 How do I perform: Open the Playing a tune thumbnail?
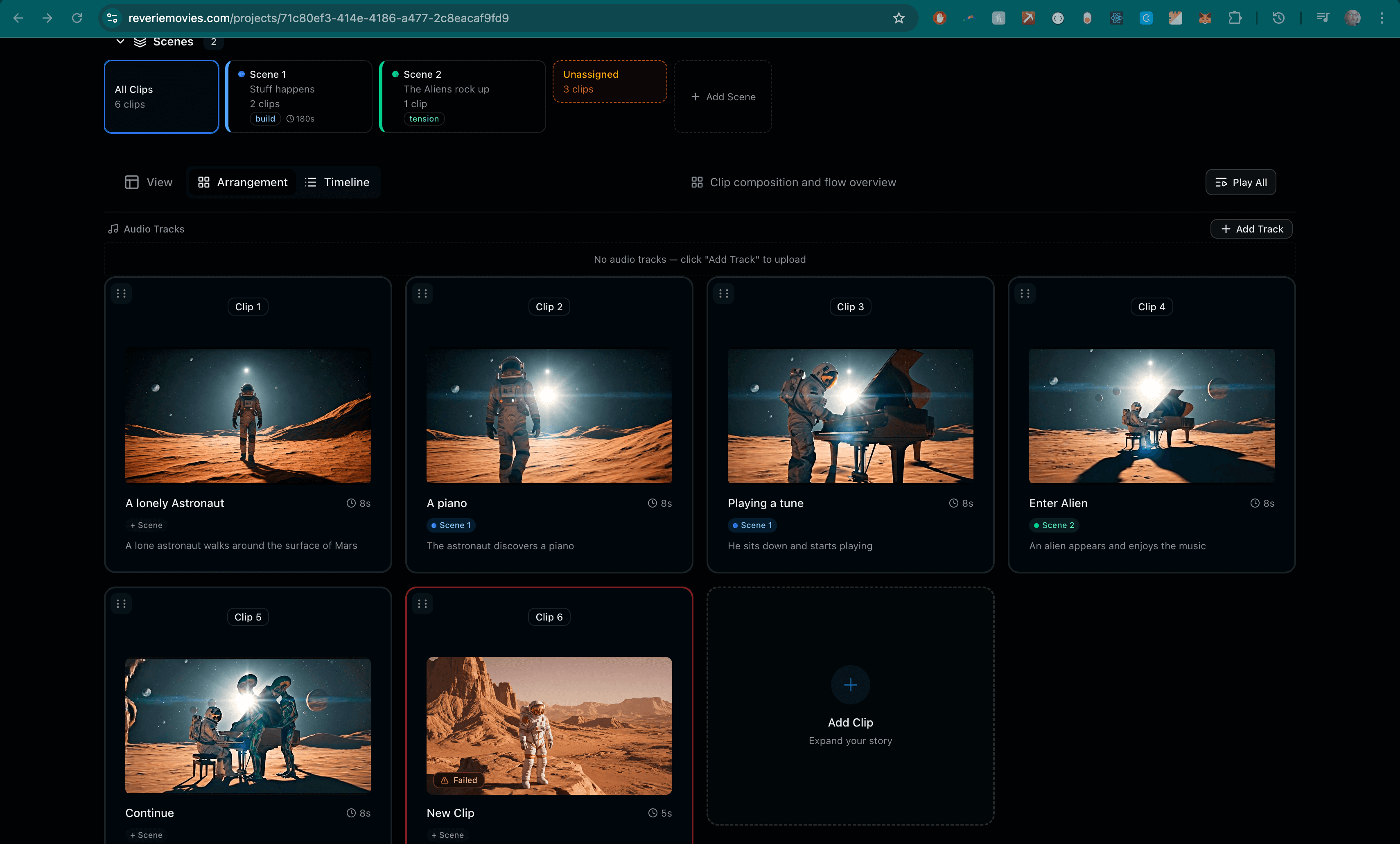[x=850, y=416]
